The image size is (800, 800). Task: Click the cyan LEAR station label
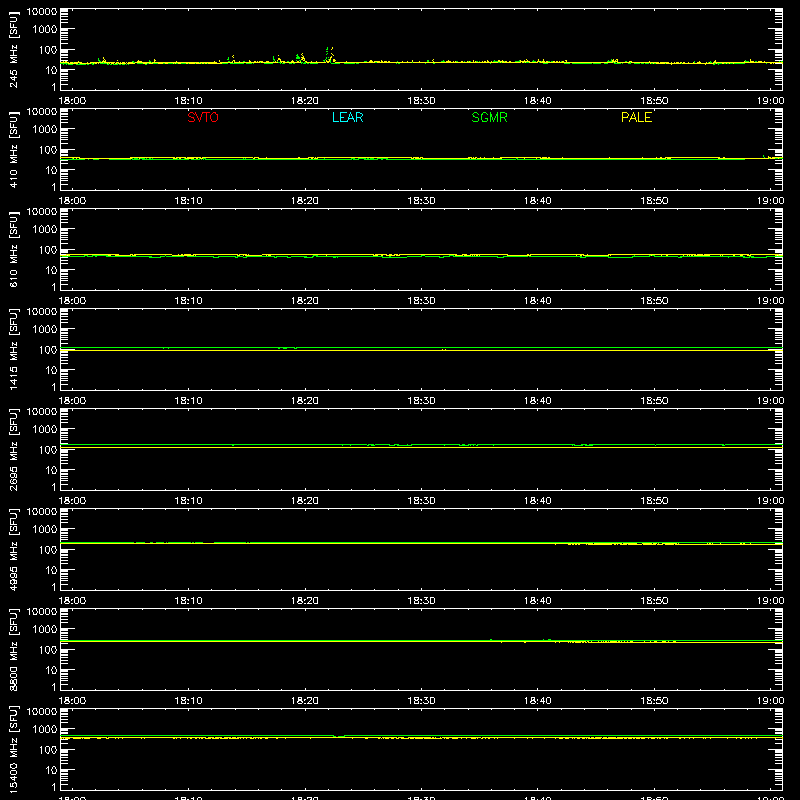click(347, 117)
